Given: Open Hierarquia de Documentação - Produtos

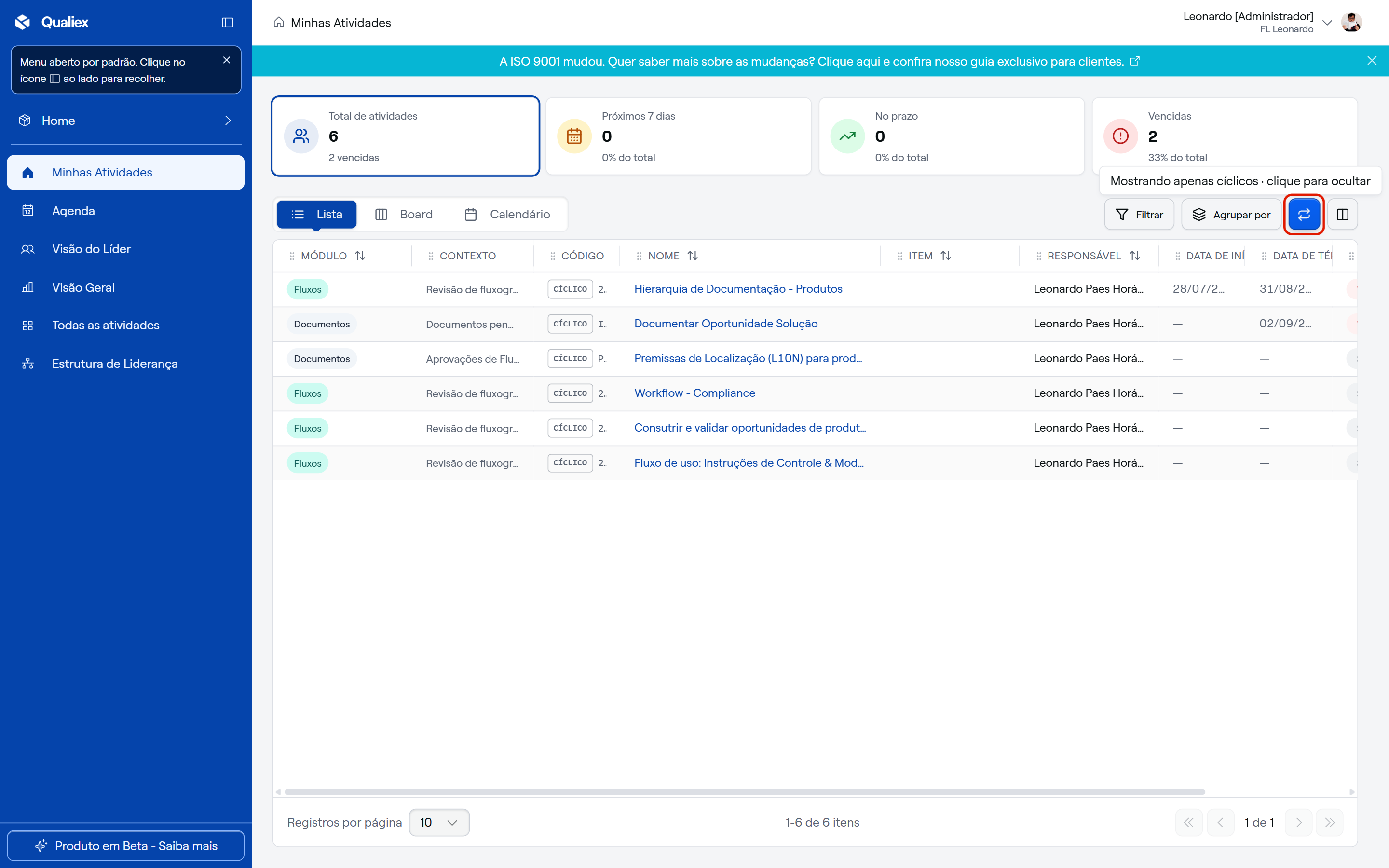Looking at the screenshot, I should 738,289.
